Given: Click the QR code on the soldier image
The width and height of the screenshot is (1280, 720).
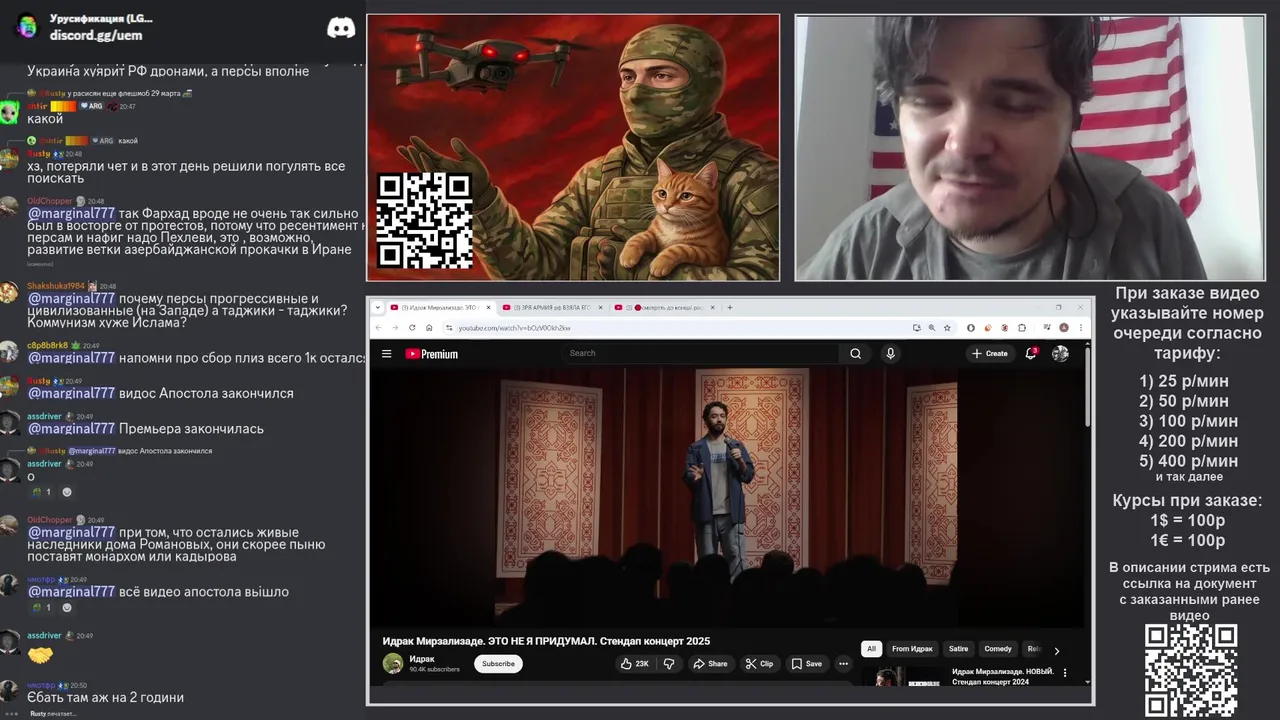Looking at the screenshot, I should pos(424,220).
